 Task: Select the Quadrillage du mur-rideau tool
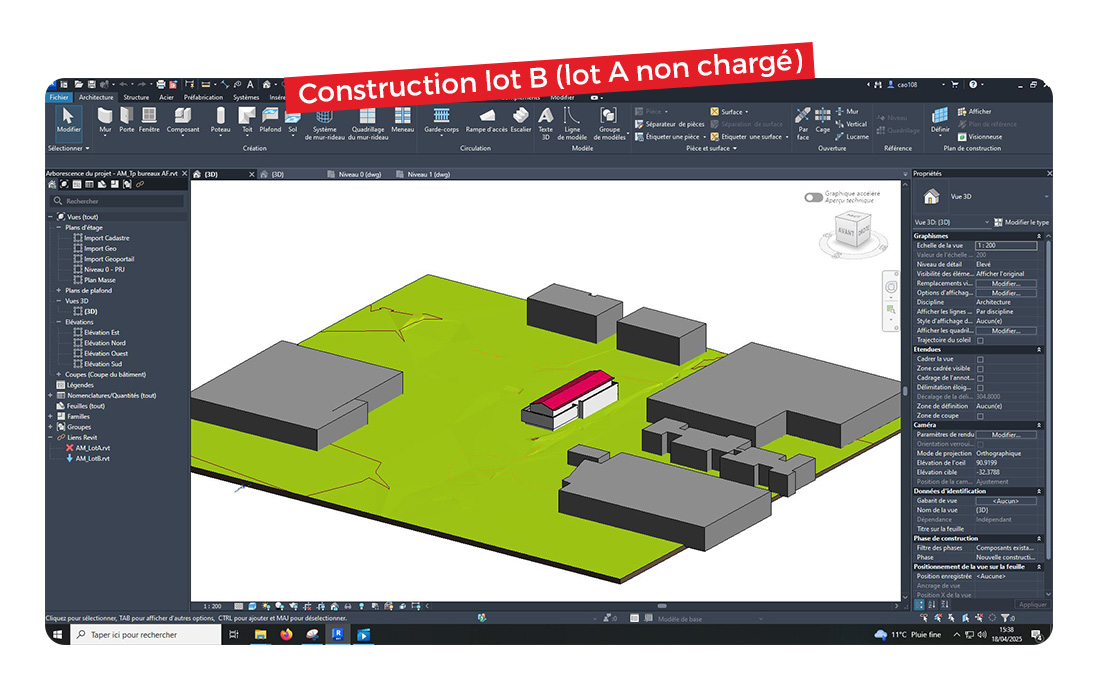(x=368, y=124)
